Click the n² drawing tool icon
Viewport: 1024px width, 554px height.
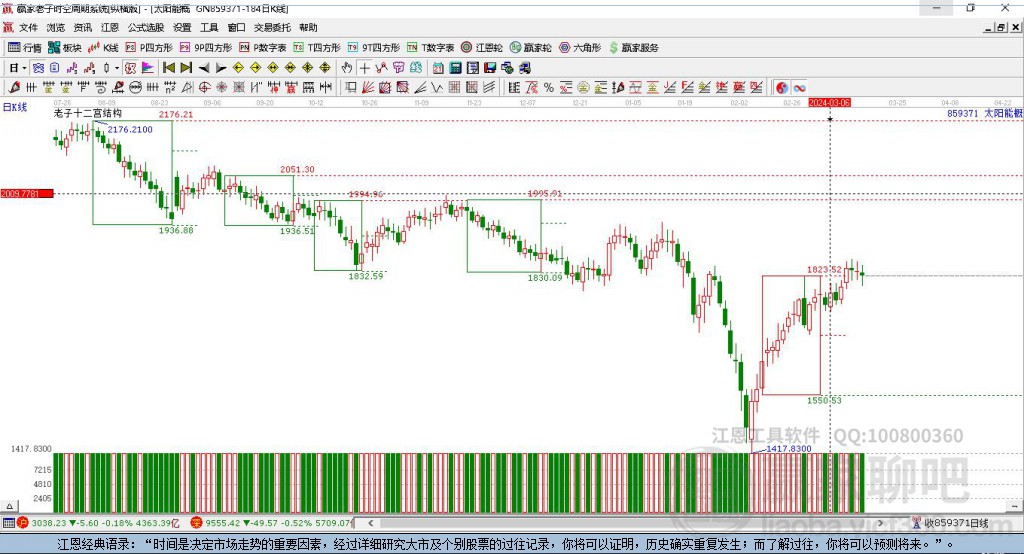pyautogui.click(x=170, y=88)
